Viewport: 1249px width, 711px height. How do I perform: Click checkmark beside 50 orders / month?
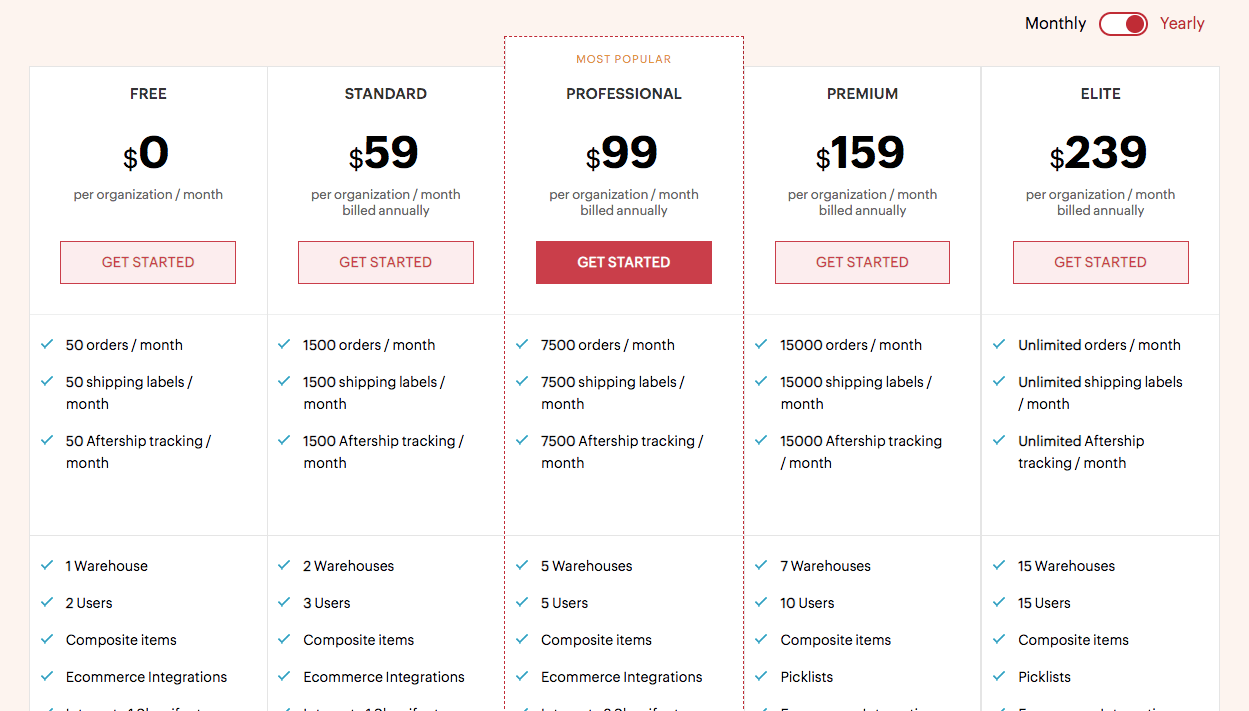47,344
